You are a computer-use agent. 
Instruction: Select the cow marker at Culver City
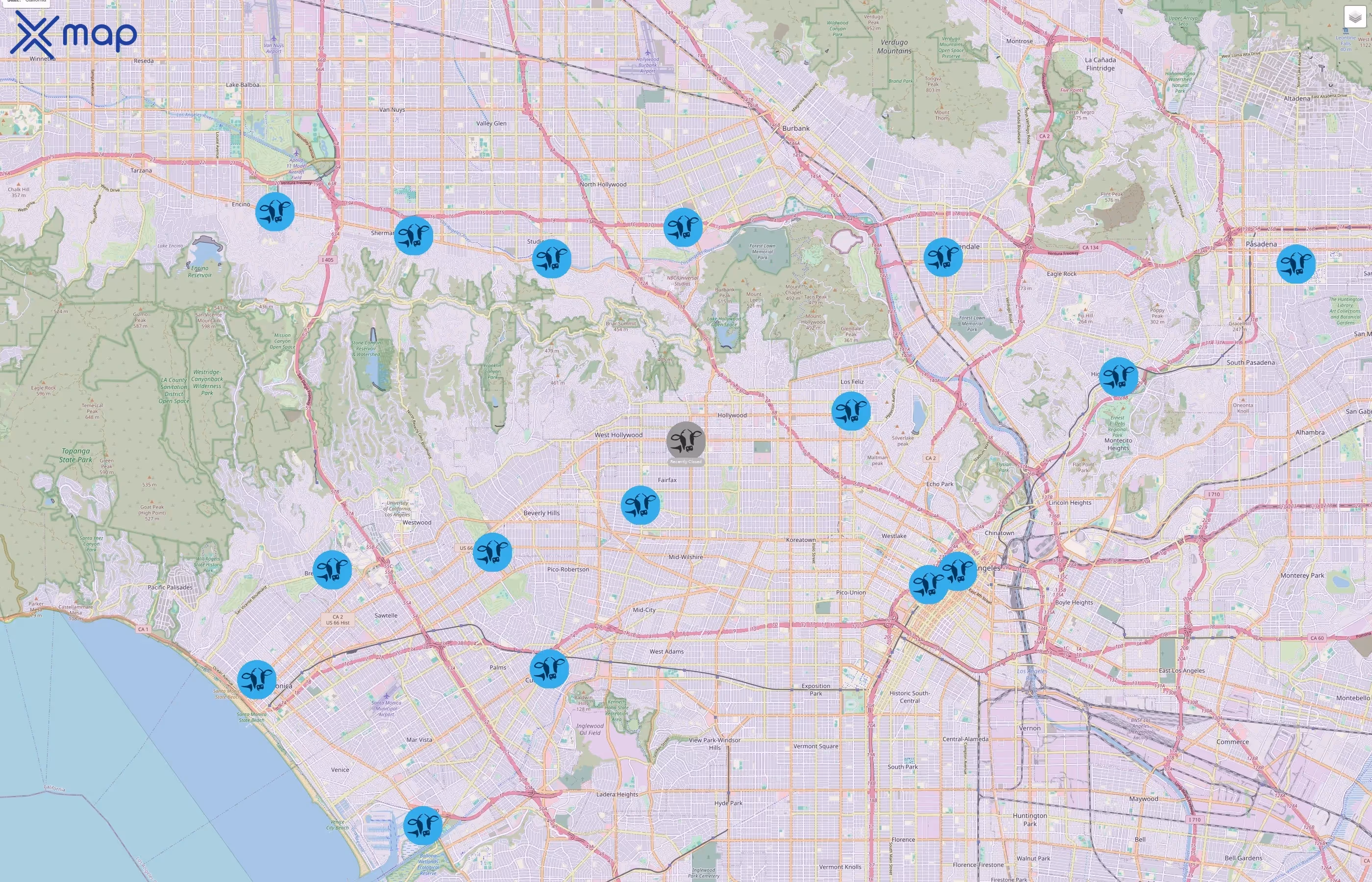click(549, 668)
